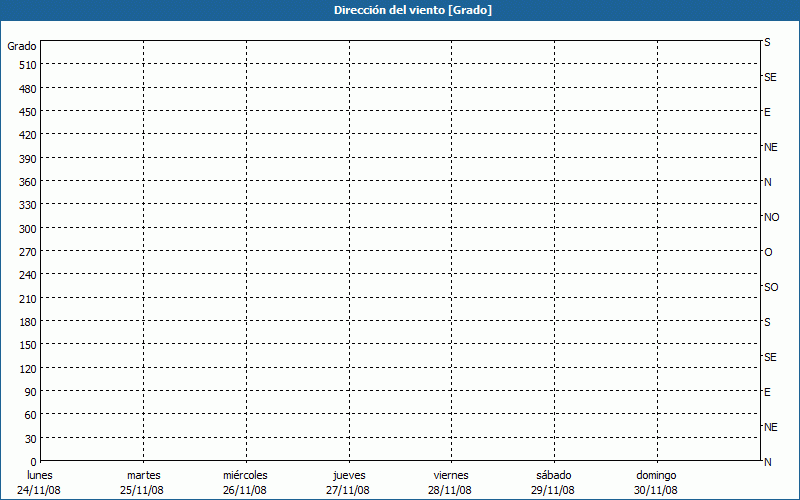Screen dimensions: 800x500
Task: Click the NO wind direction label
Action: pyautogui.click(x=771, y=217)
